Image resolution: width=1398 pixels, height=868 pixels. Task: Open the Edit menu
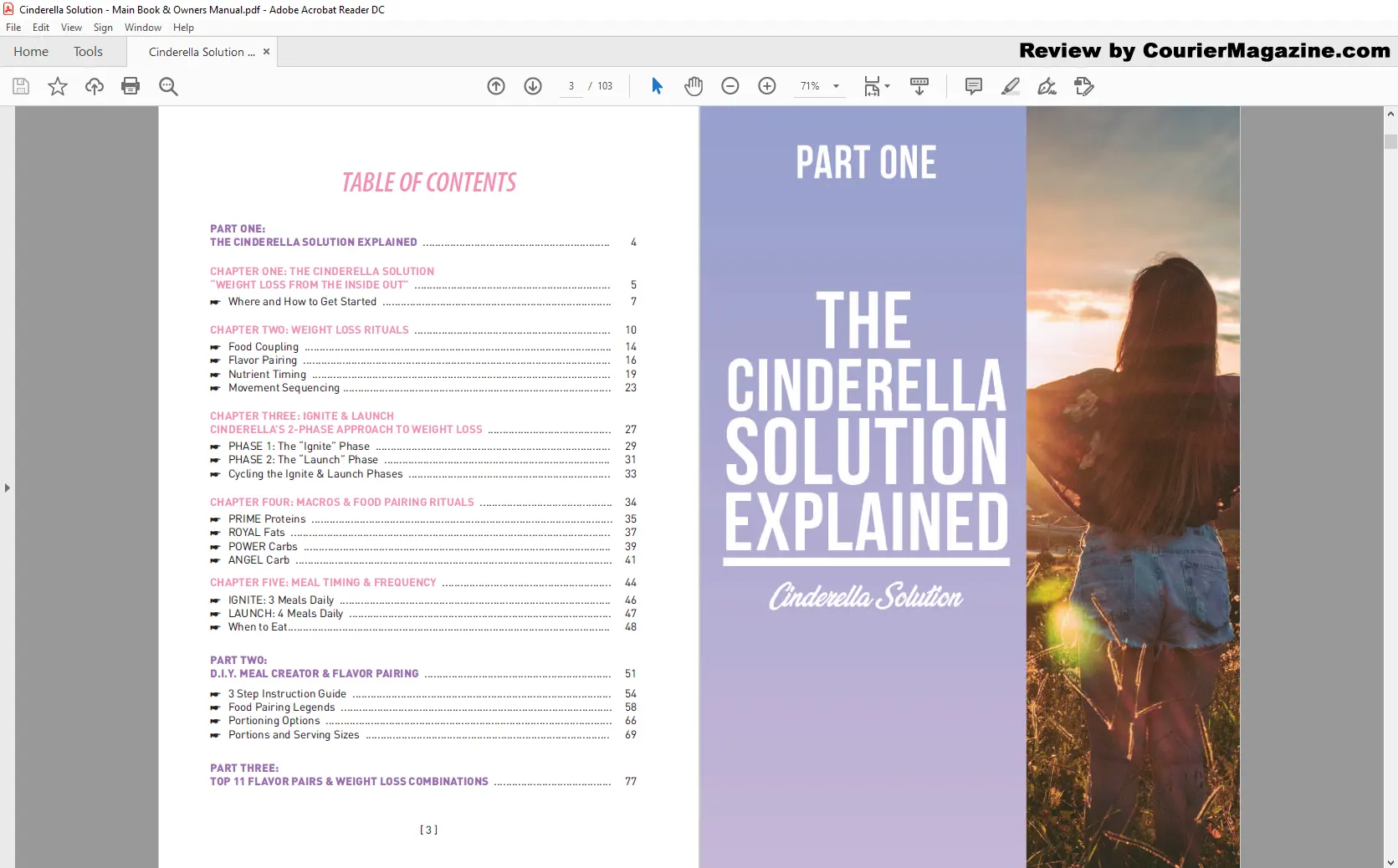[x=41, y=28]
